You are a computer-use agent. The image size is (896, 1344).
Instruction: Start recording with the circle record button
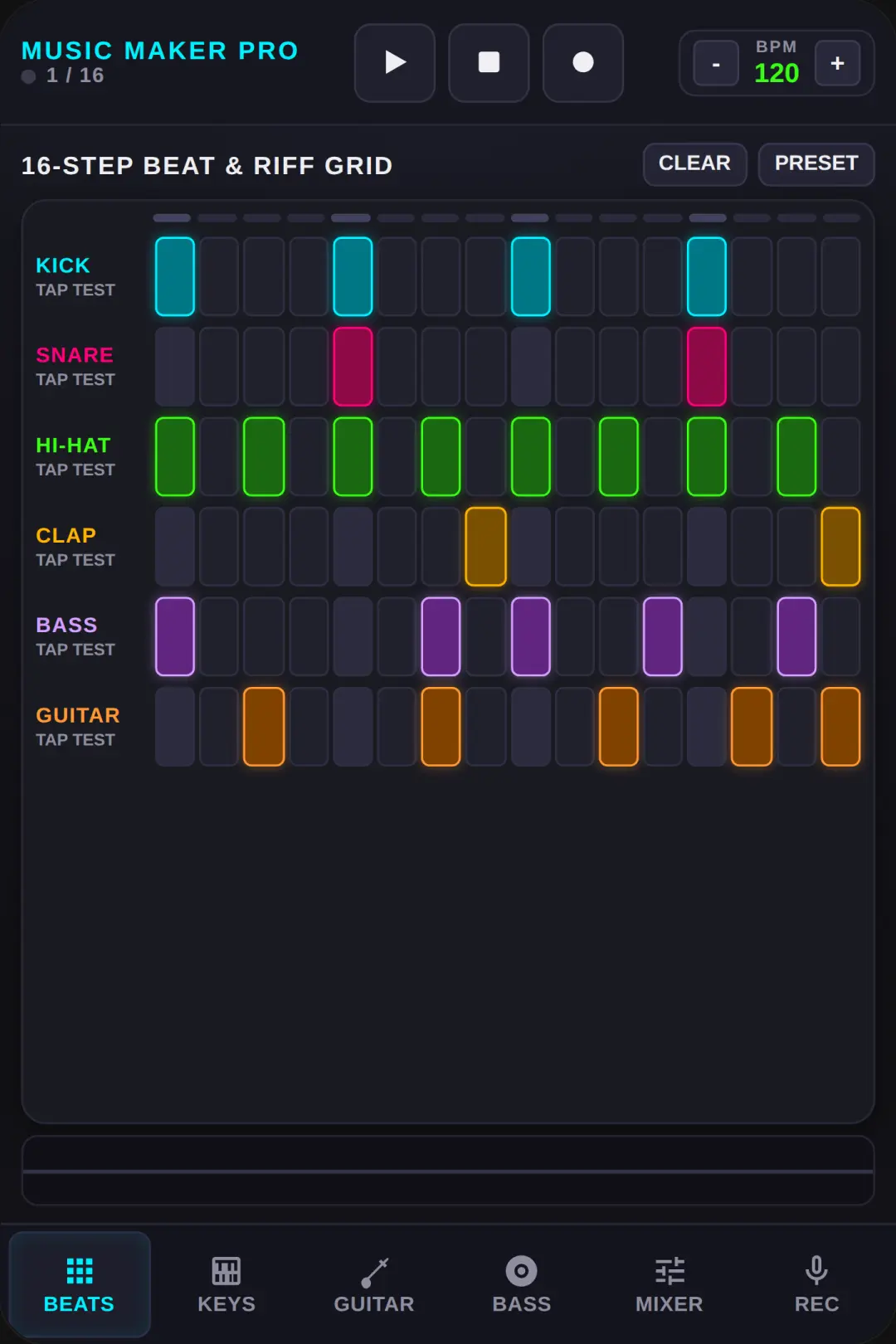click(583, 63)
